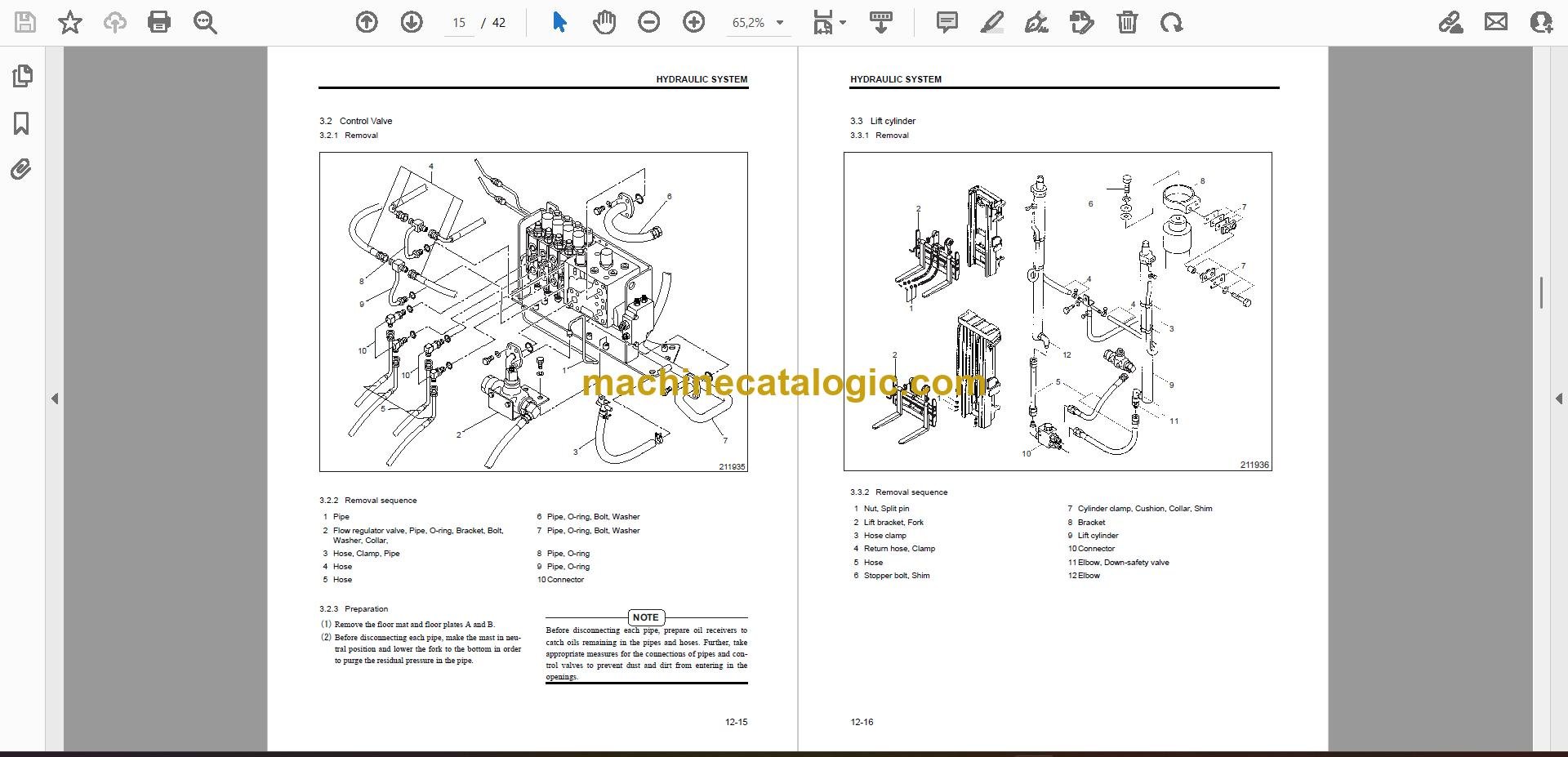This screenshot has width=1568, height=757.
Task: Select the highlighter pen tool
Action: [x=991, y=23]
